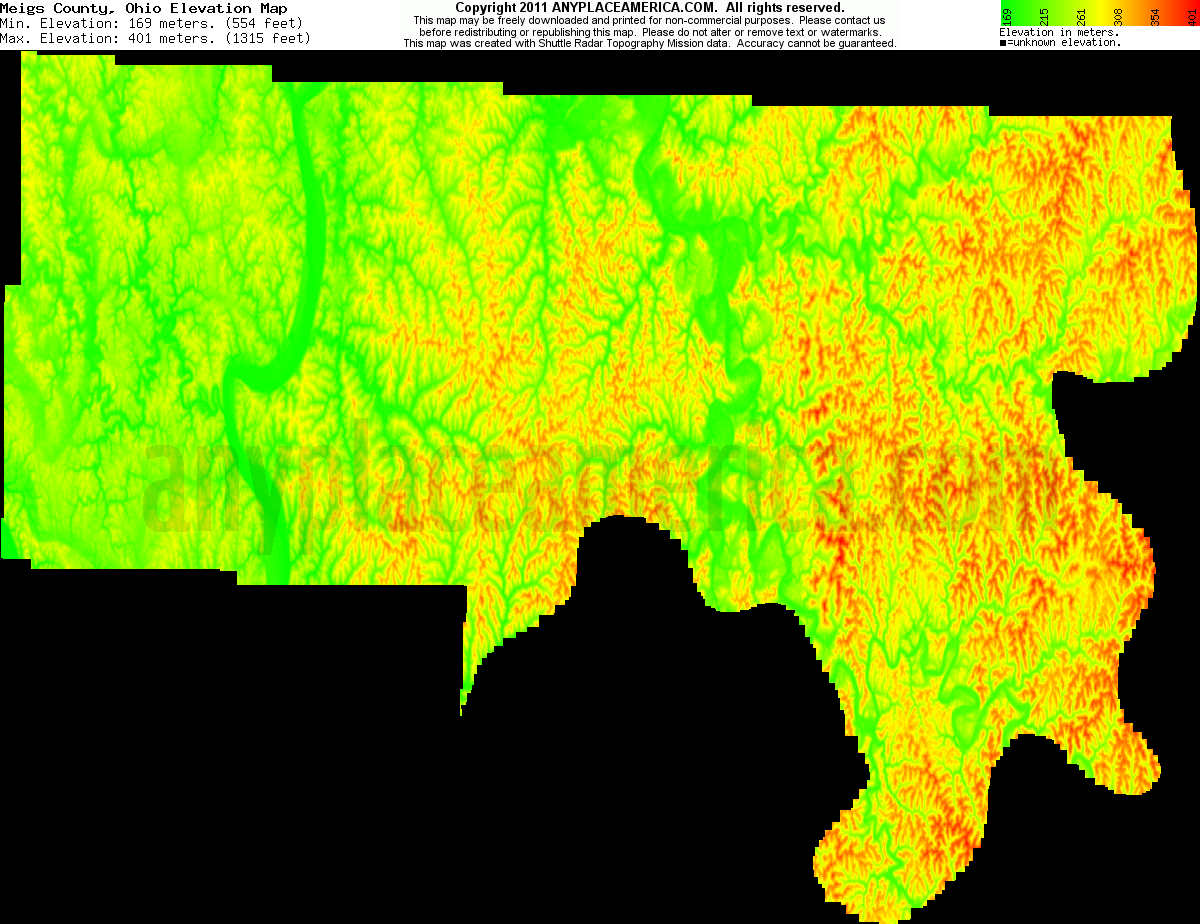
Task: Click the "215" tick on the elevation scale
Action: (x=1043, y=16)
